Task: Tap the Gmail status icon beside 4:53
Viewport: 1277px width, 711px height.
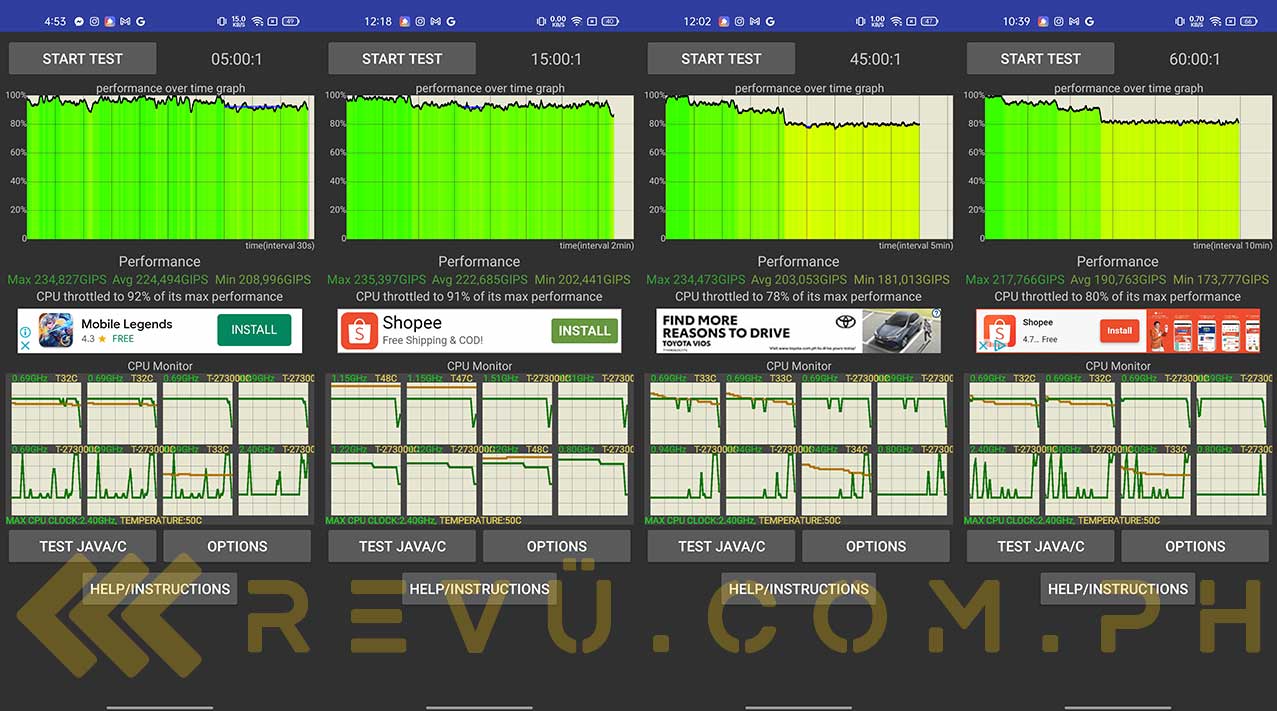Action: (125, 21)
